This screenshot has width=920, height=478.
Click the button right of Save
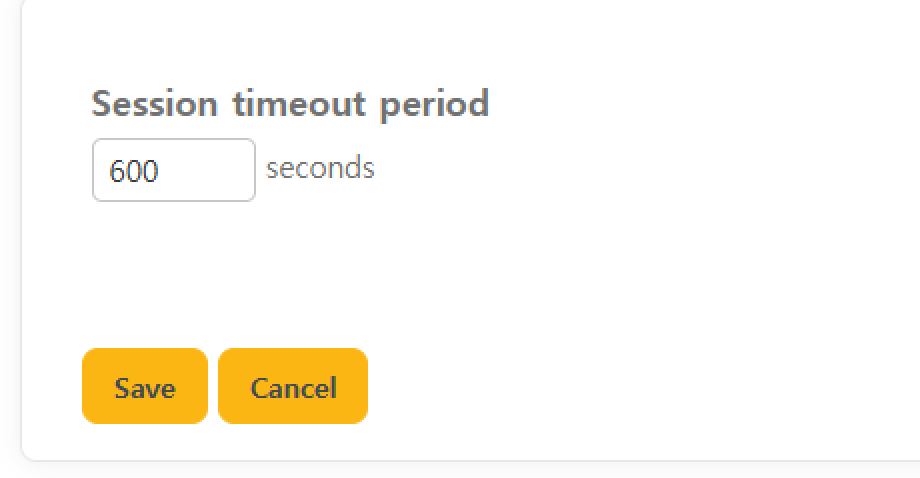point(293,387)
